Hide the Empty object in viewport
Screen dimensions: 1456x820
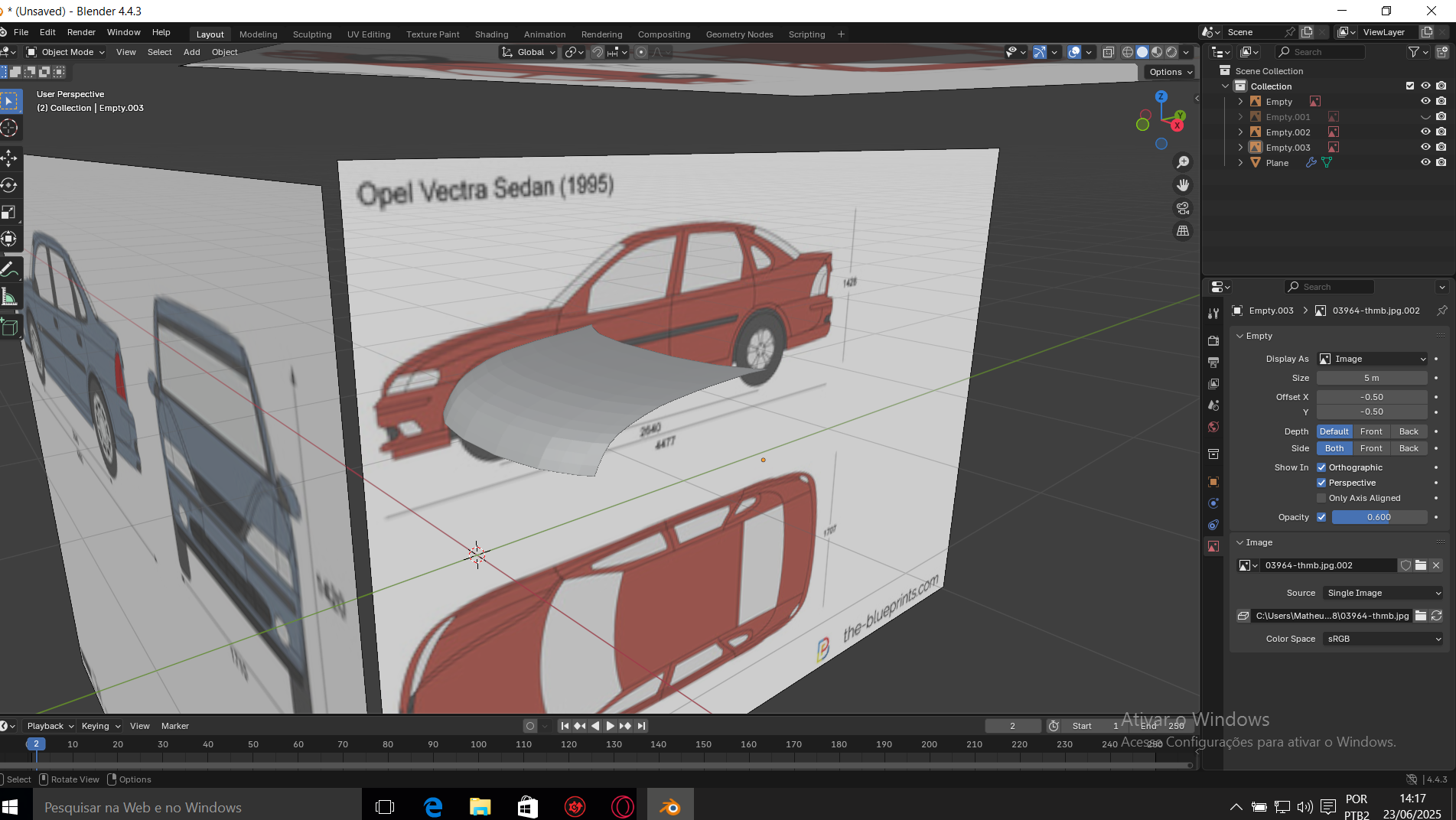tap(1425, 102)
